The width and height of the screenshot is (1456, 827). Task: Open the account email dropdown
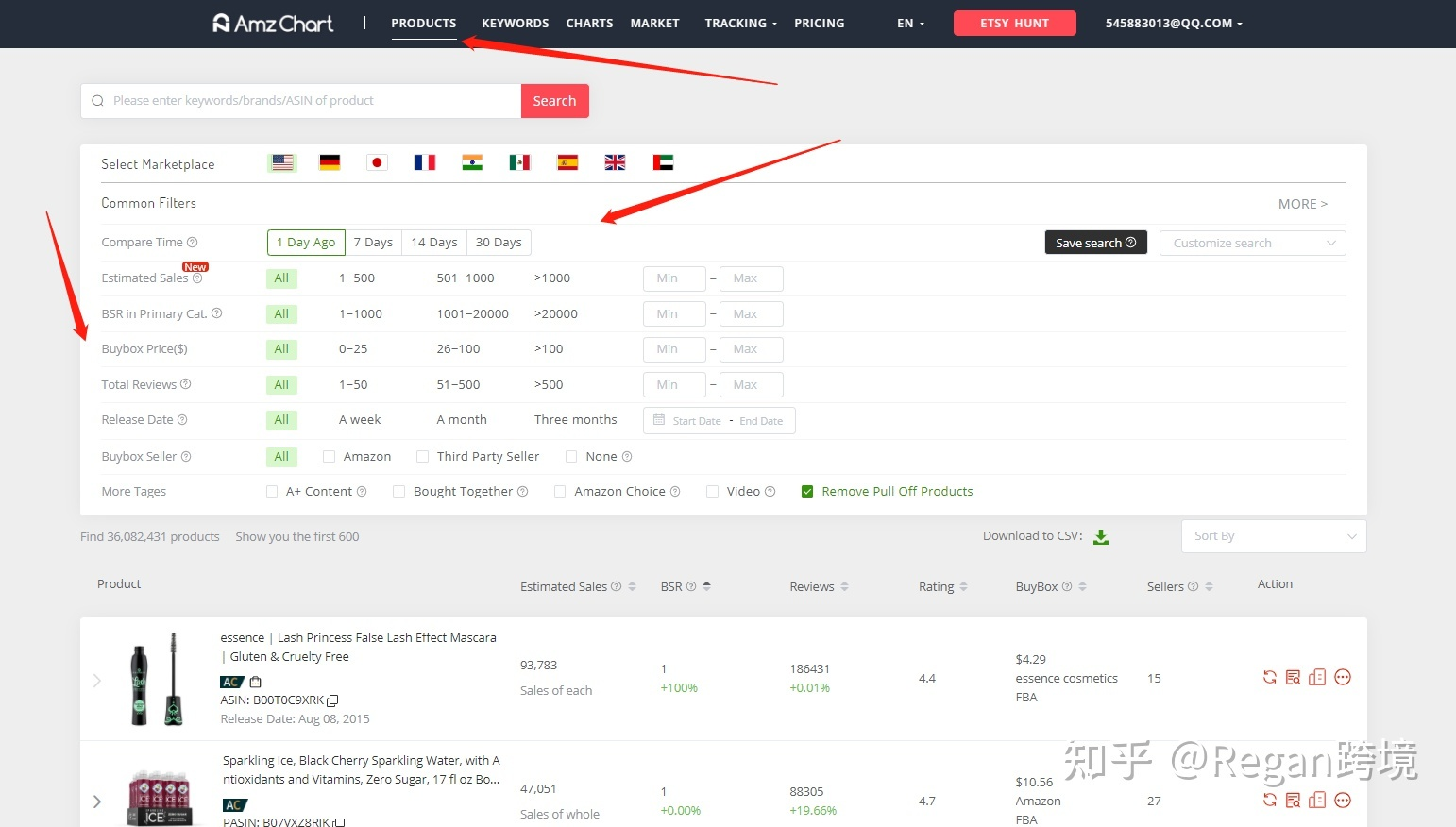point(1174,23)
